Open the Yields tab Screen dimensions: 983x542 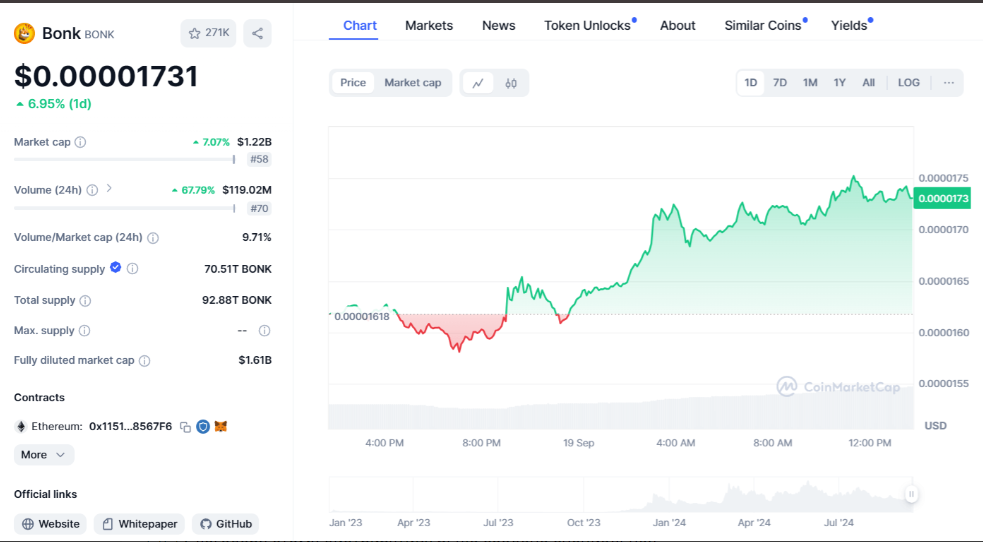pos(849,26)
